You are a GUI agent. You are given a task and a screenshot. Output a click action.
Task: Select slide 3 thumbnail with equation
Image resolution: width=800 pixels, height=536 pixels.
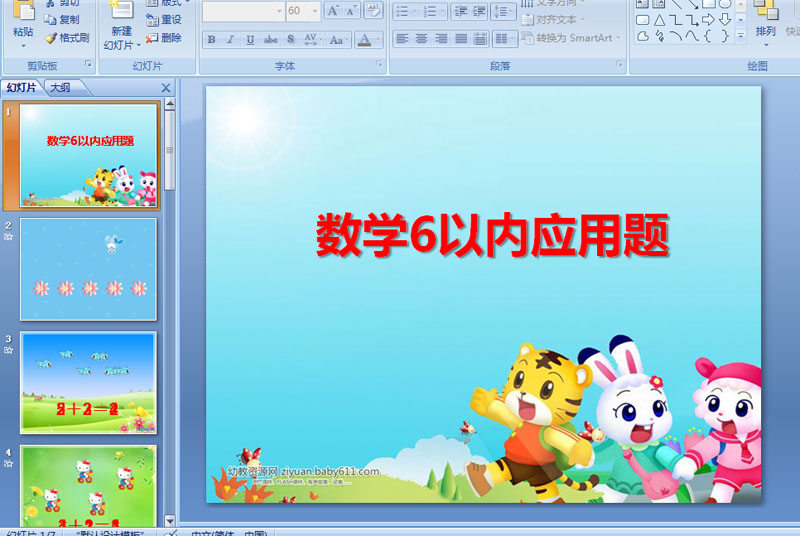[88, 382]
